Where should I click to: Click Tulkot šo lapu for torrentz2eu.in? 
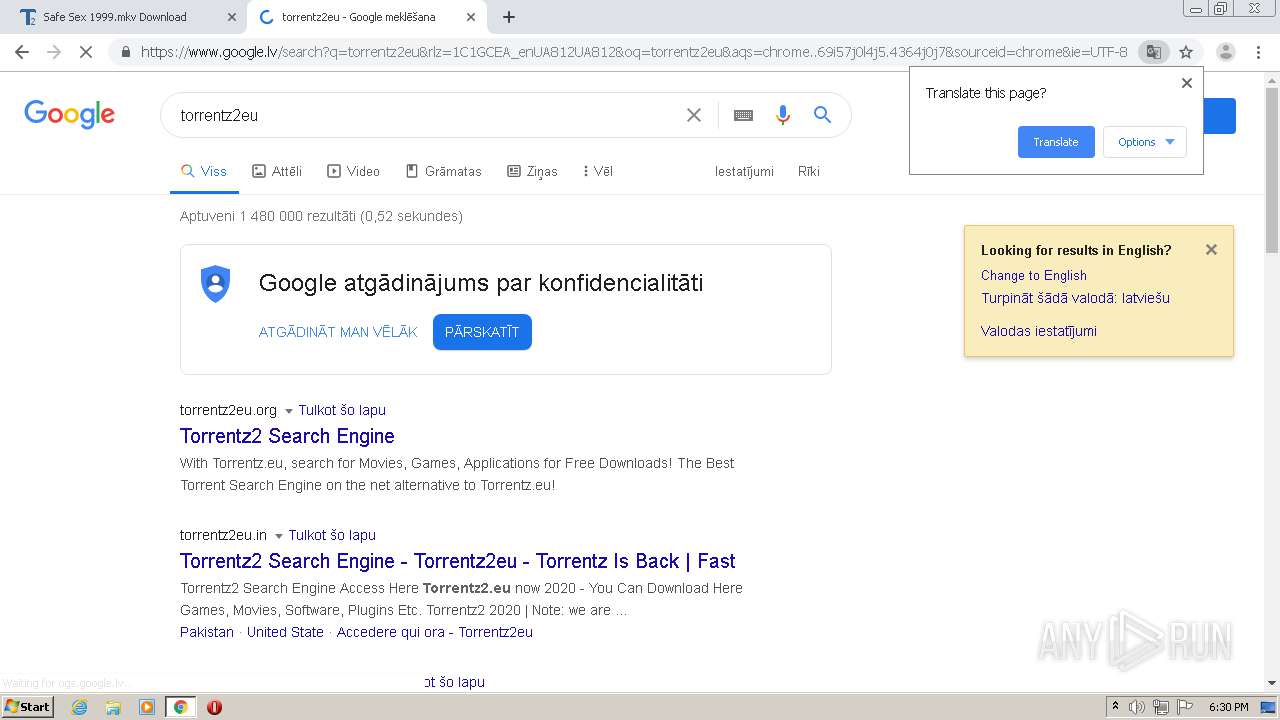(332, 535)
